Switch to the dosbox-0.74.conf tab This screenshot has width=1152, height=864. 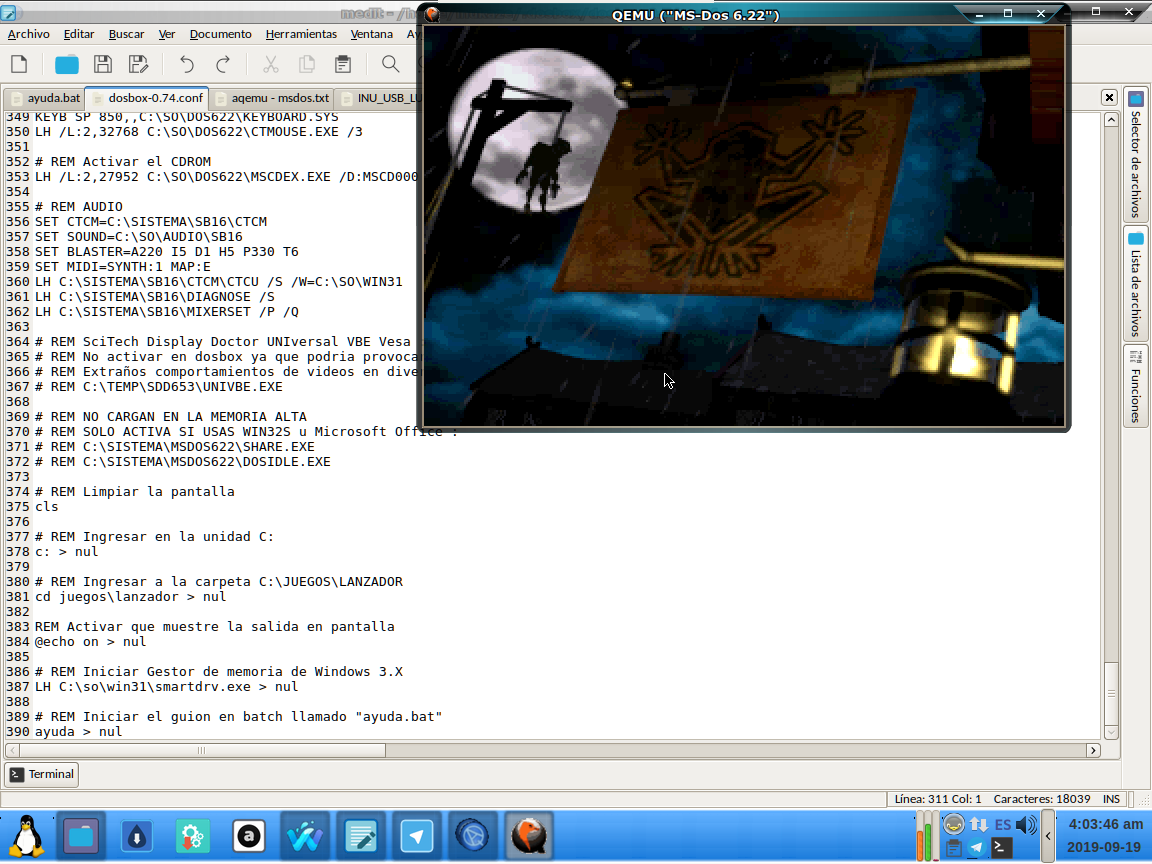(x=147, y=98)
